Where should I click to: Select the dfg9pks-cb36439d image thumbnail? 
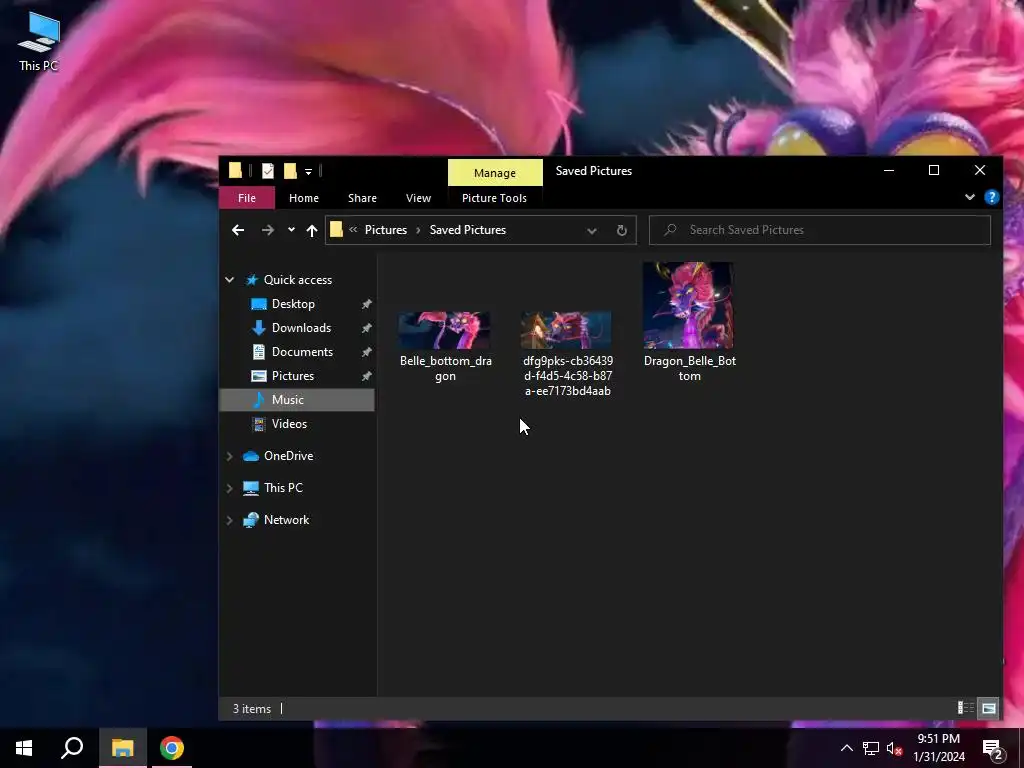coord(567,330)
